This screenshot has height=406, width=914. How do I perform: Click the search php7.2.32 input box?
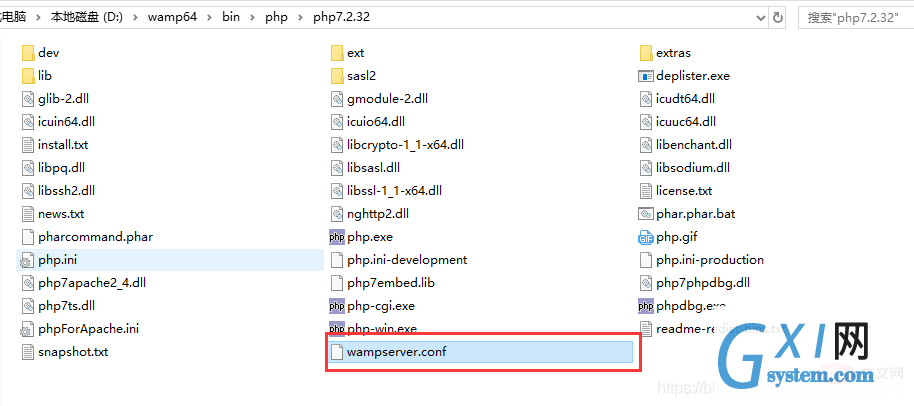[x=856, y=17]
